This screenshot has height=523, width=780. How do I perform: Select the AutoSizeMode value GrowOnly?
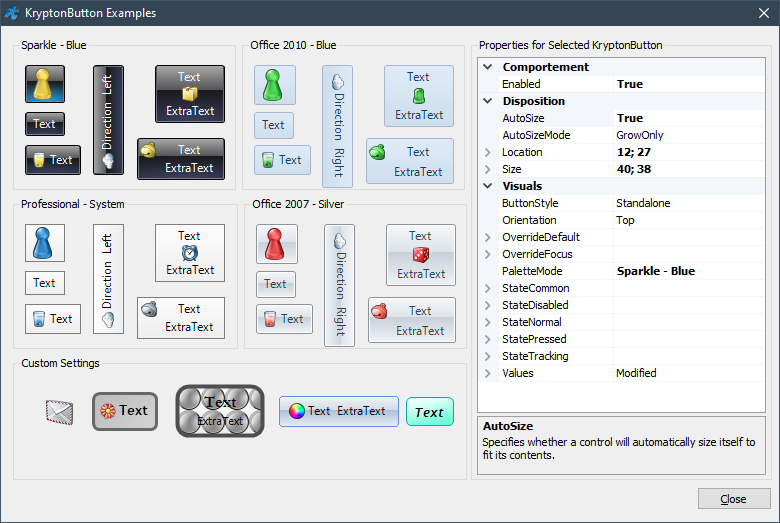pos(689,135)
